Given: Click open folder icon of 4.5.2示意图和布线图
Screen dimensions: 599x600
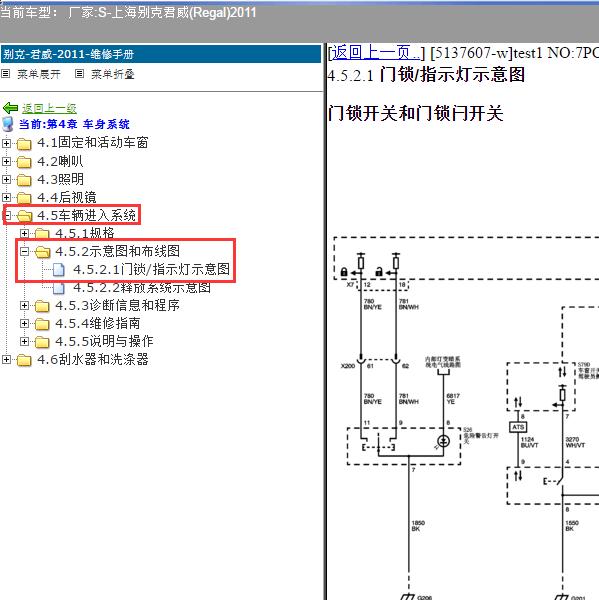Looking at the screenshot, I should 42,252.
